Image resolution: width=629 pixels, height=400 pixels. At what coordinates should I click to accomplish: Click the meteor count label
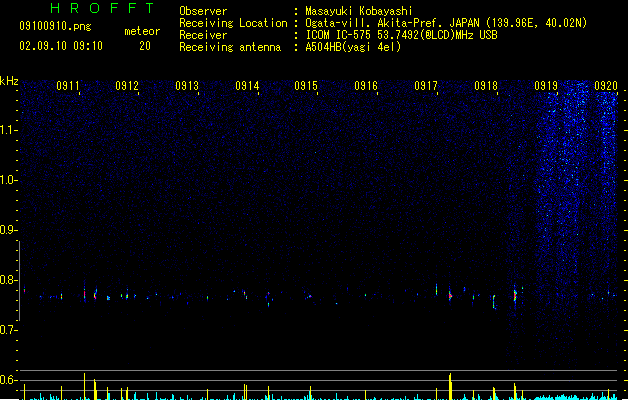142,31
